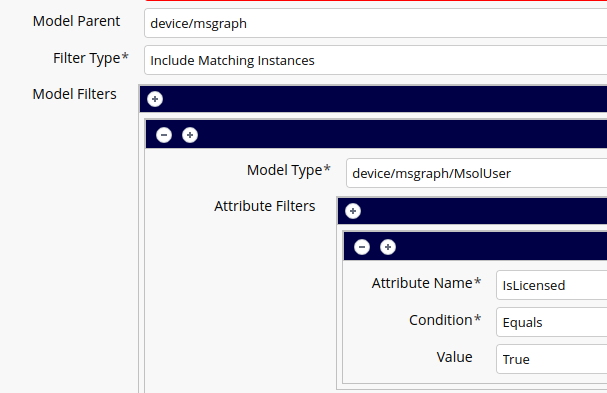Remove the MsolUser model filter block
Screen dimensions: 607x393
(x=164, y=135)
